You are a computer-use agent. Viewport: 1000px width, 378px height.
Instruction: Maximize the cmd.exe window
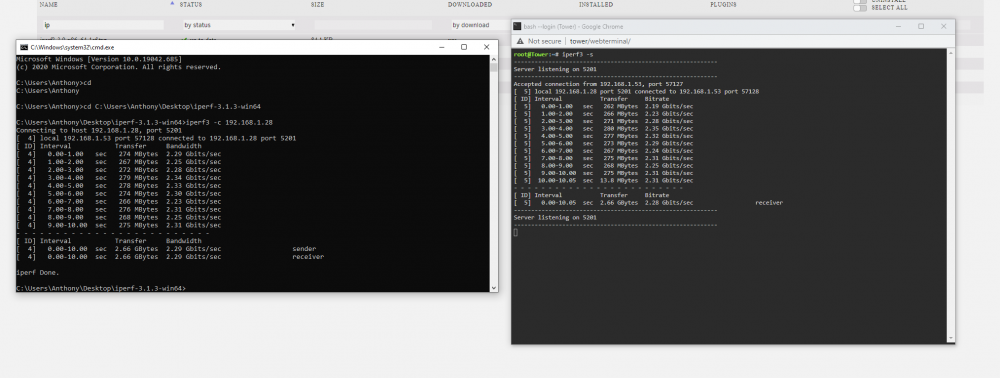(464, 47)
